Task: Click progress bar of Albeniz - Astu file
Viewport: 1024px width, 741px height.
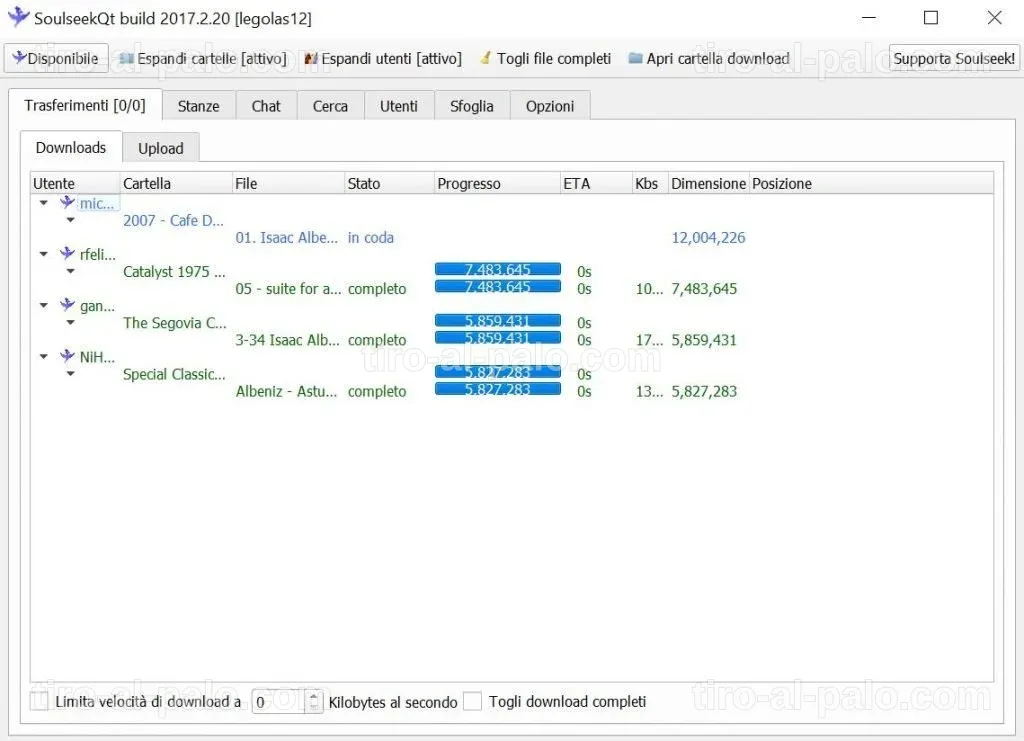Action: coord(498,389)
